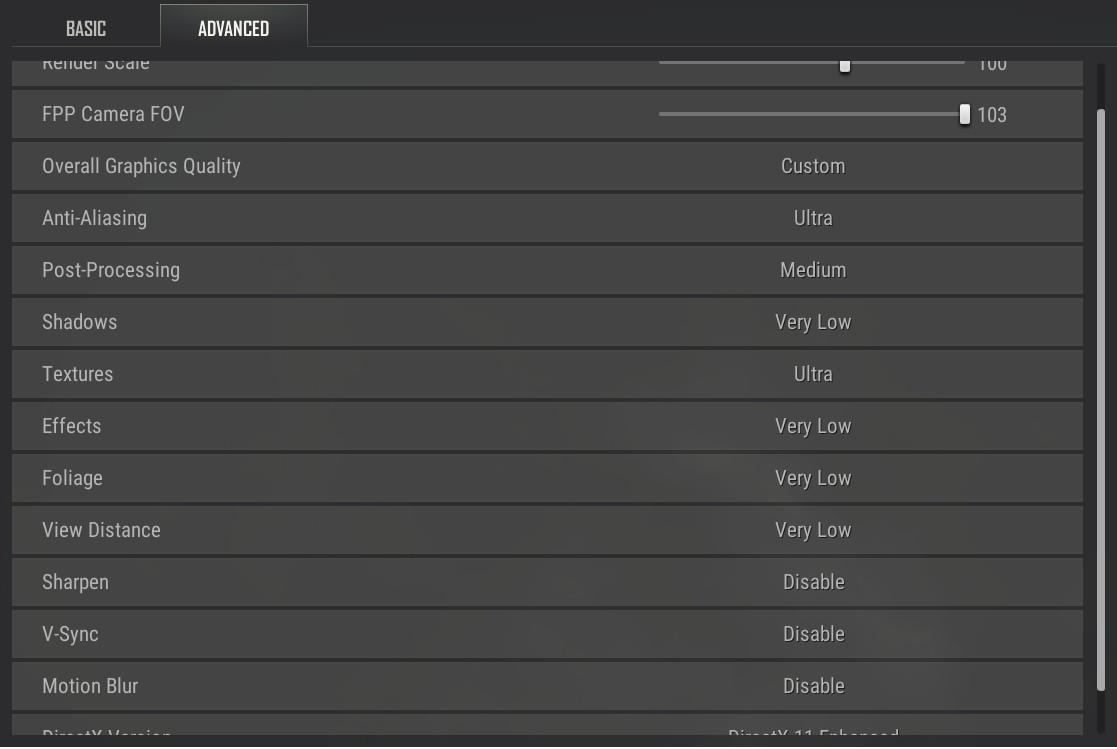1117x749 pixels.
Task: Switch to the BASIC settings tab
Action: tap(86, 29)
